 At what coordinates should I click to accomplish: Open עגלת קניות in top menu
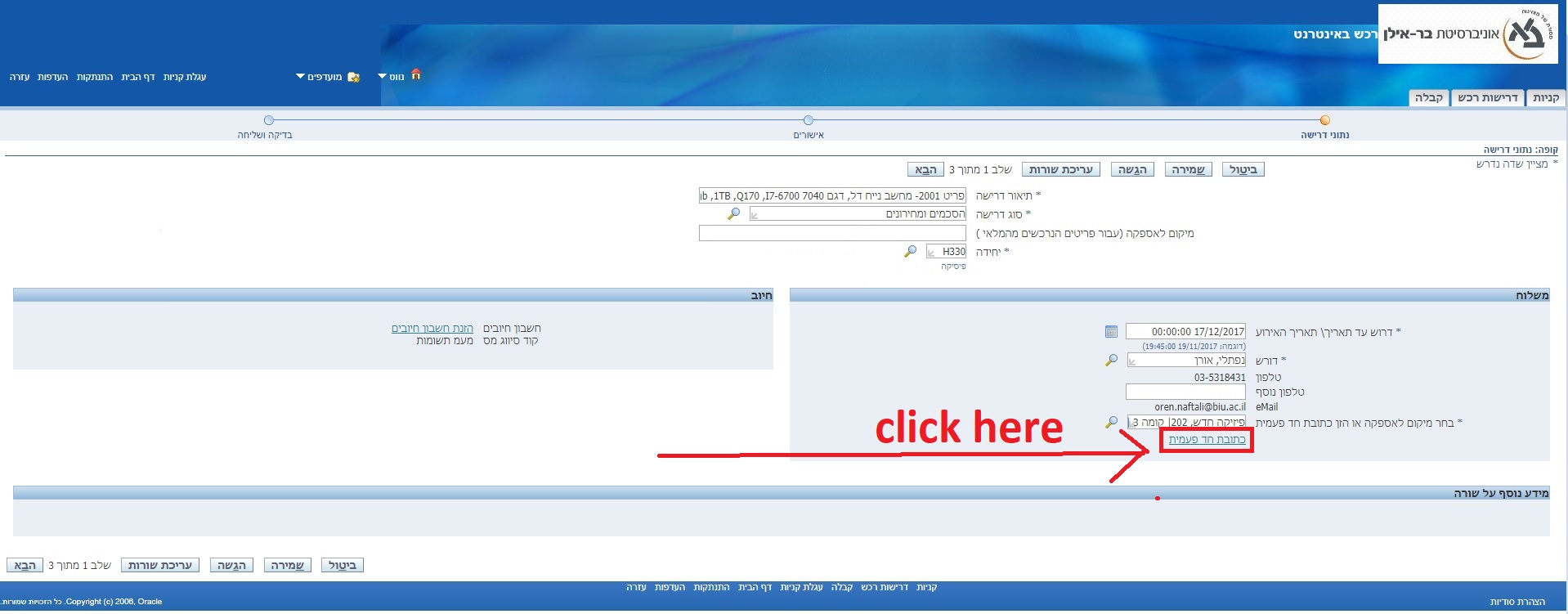(x=185, y=77)
